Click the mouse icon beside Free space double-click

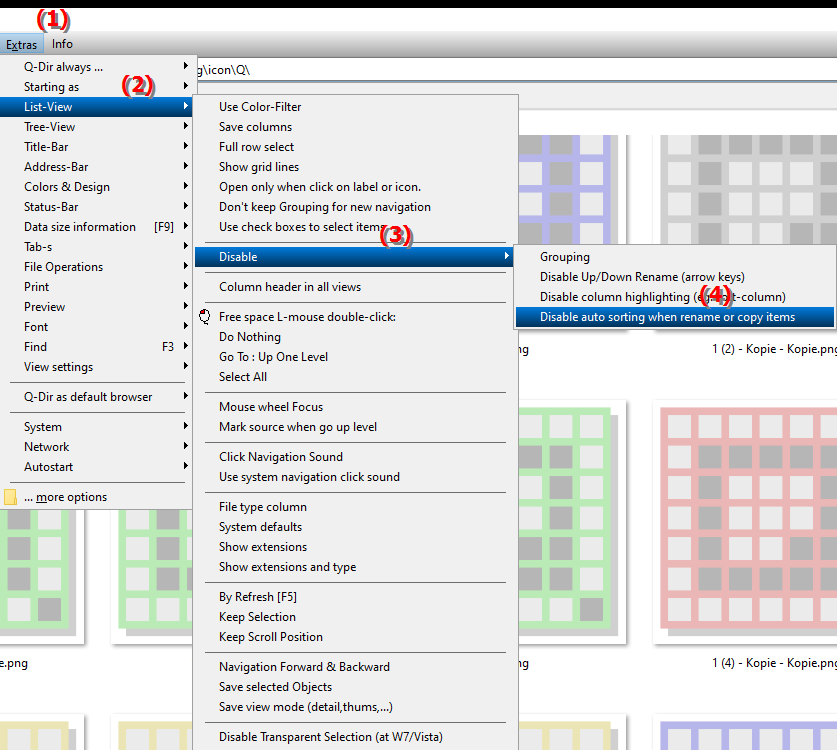[204, 317]
